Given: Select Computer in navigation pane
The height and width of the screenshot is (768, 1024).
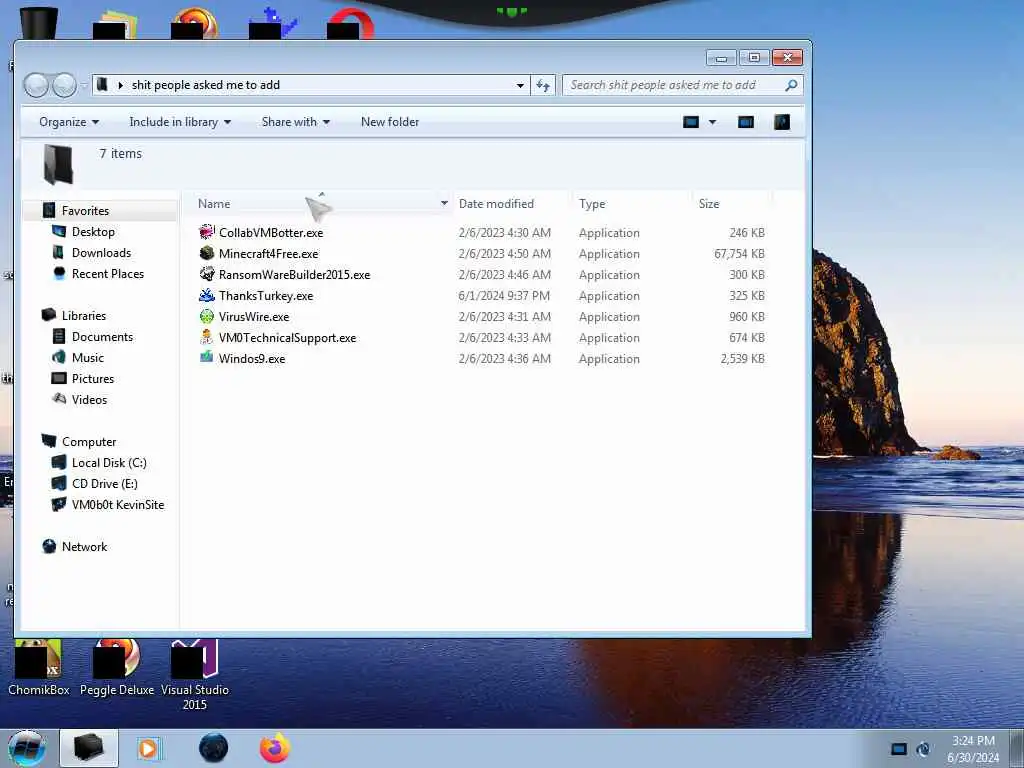Looking at the screenshot, I should pyautogui.click(x=89, y=442).
